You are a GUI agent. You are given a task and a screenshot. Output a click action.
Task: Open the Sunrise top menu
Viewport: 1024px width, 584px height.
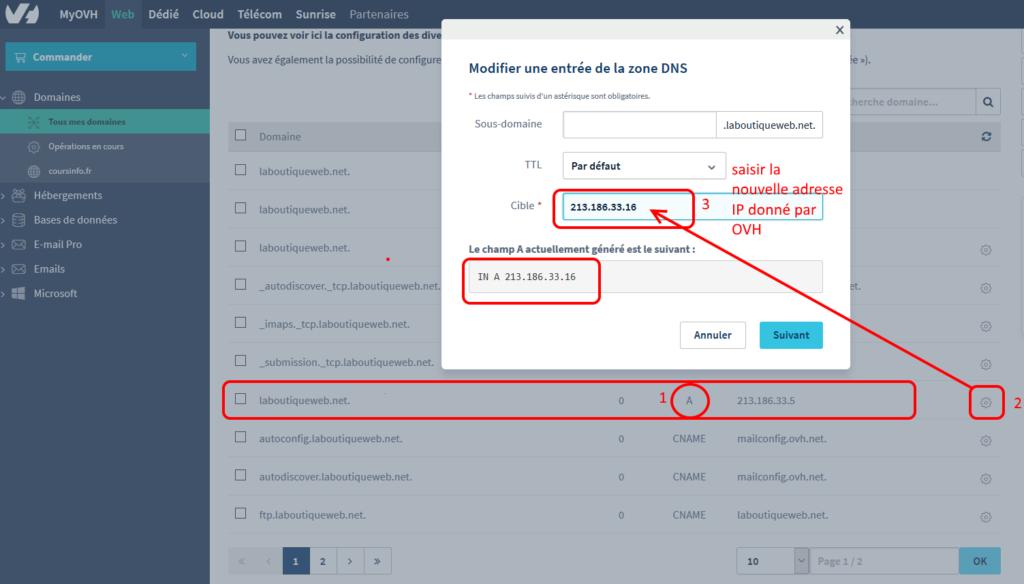click(x=315, y=14)
